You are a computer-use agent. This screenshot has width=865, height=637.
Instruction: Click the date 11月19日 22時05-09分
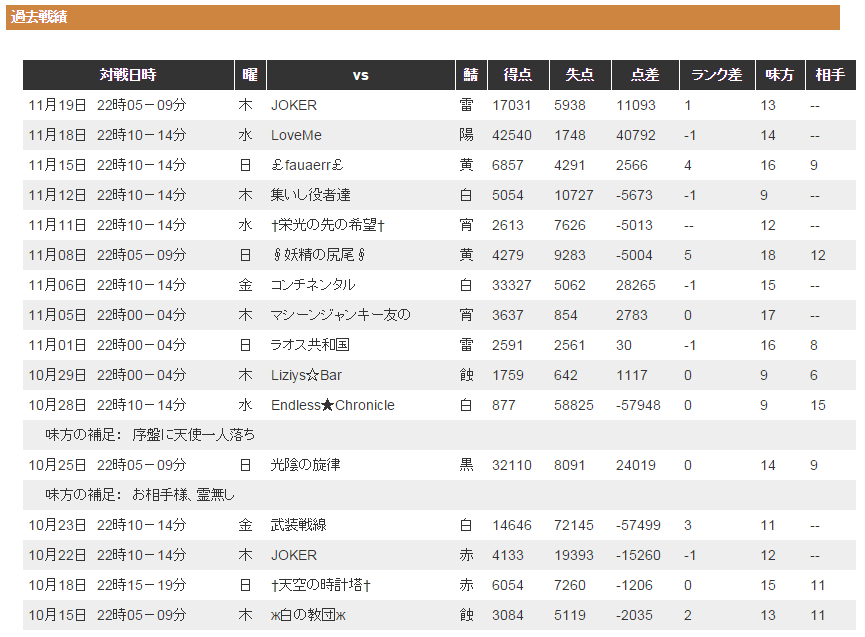108,105
